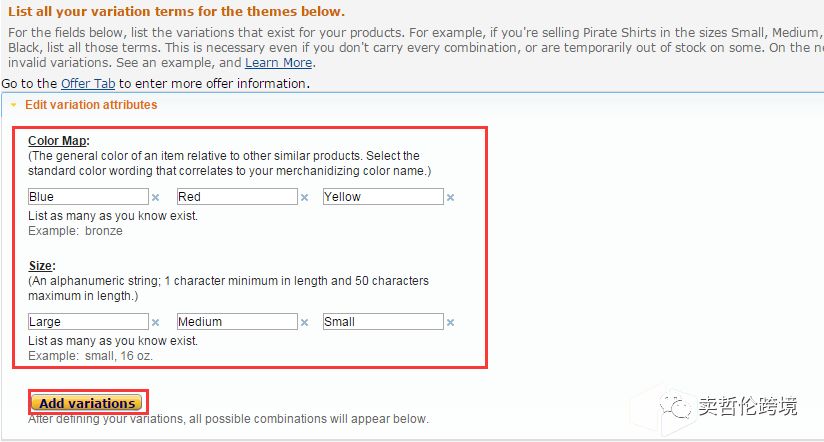Select the Small size input field

click(x=383, y=322)
